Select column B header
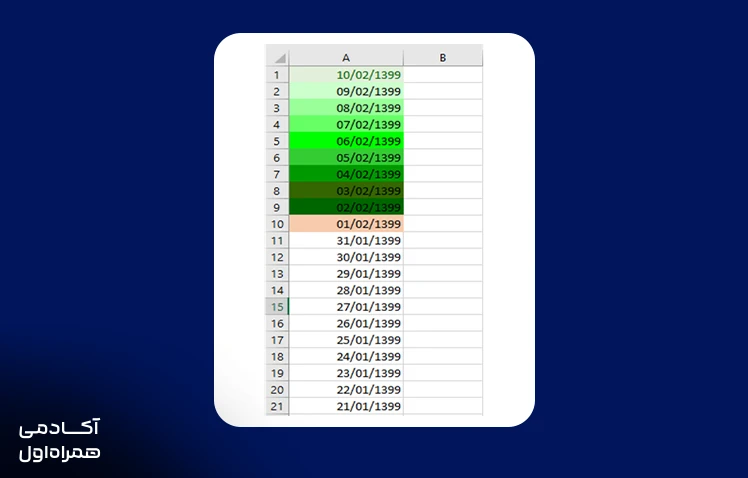The height and width of the screenshot is (478, 748). click(443, 57)
